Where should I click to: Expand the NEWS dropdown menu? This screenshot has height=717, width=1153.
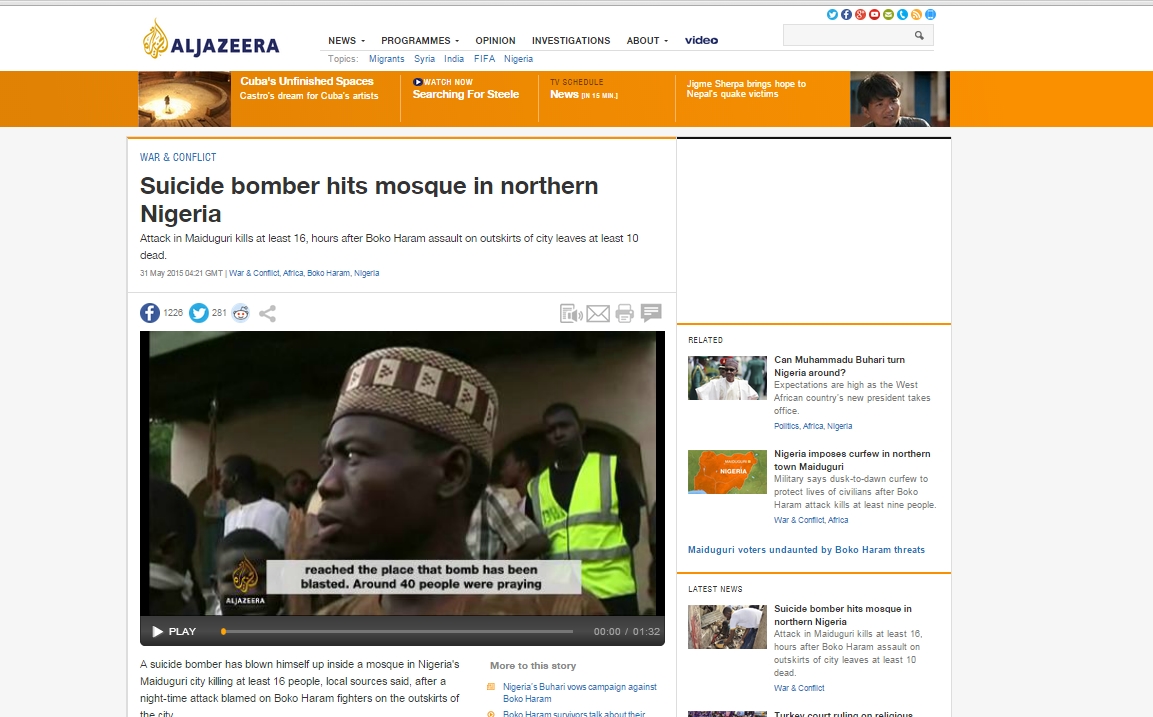click(346, 40)
